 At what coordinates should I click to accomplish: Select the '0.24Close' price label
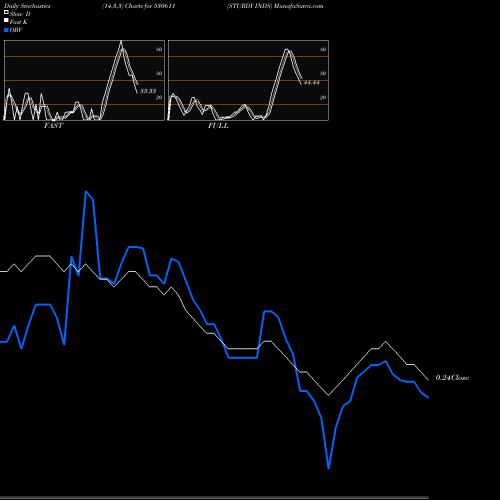point(452,378)
